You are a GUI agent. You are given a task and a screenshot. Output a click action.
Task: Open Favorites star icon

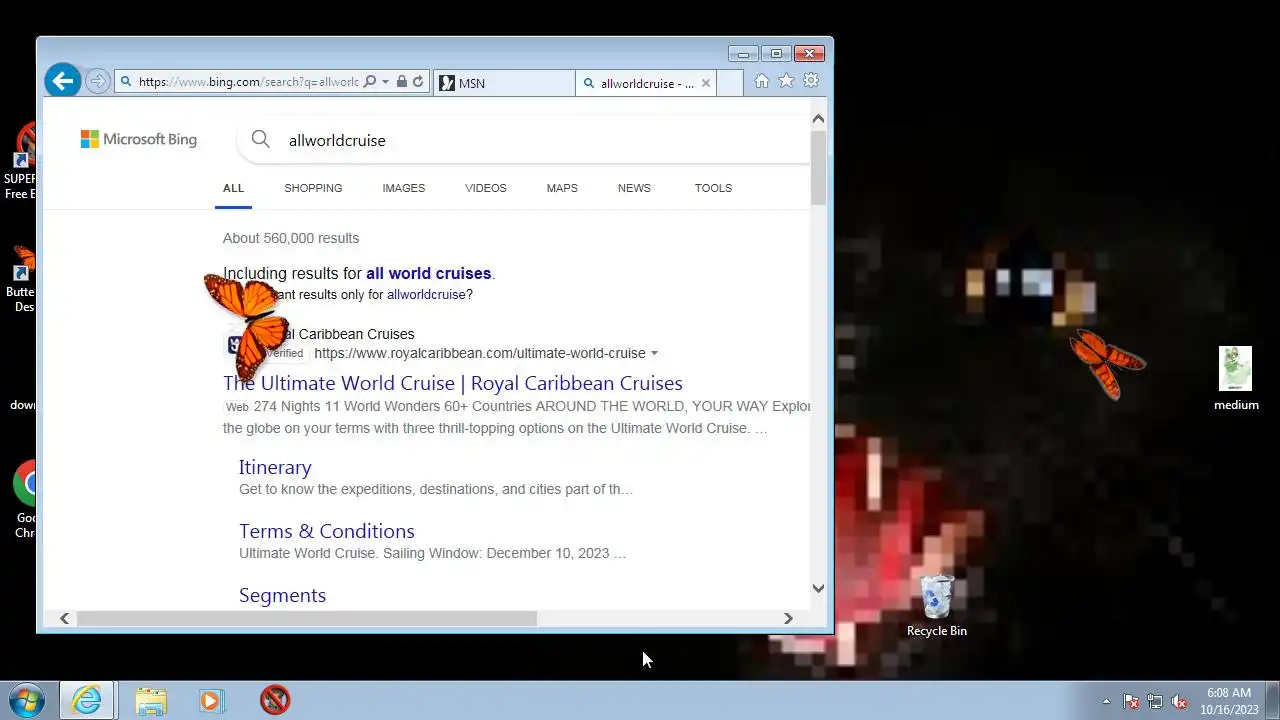pyautogui.click(x=787, y=81)
